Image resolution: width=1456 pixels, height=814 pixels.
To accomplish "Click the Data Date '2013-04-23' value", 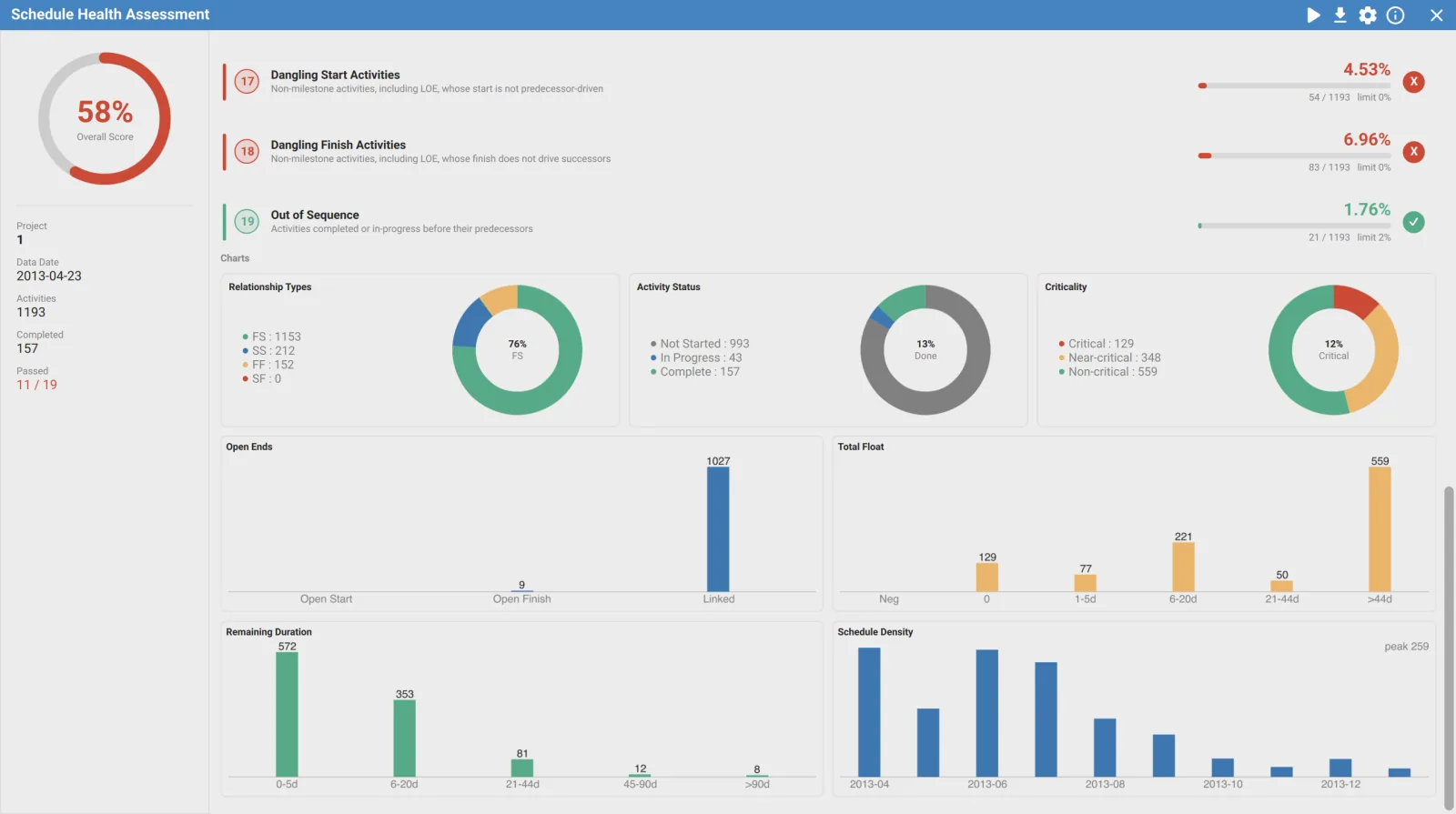I will 49,276.
